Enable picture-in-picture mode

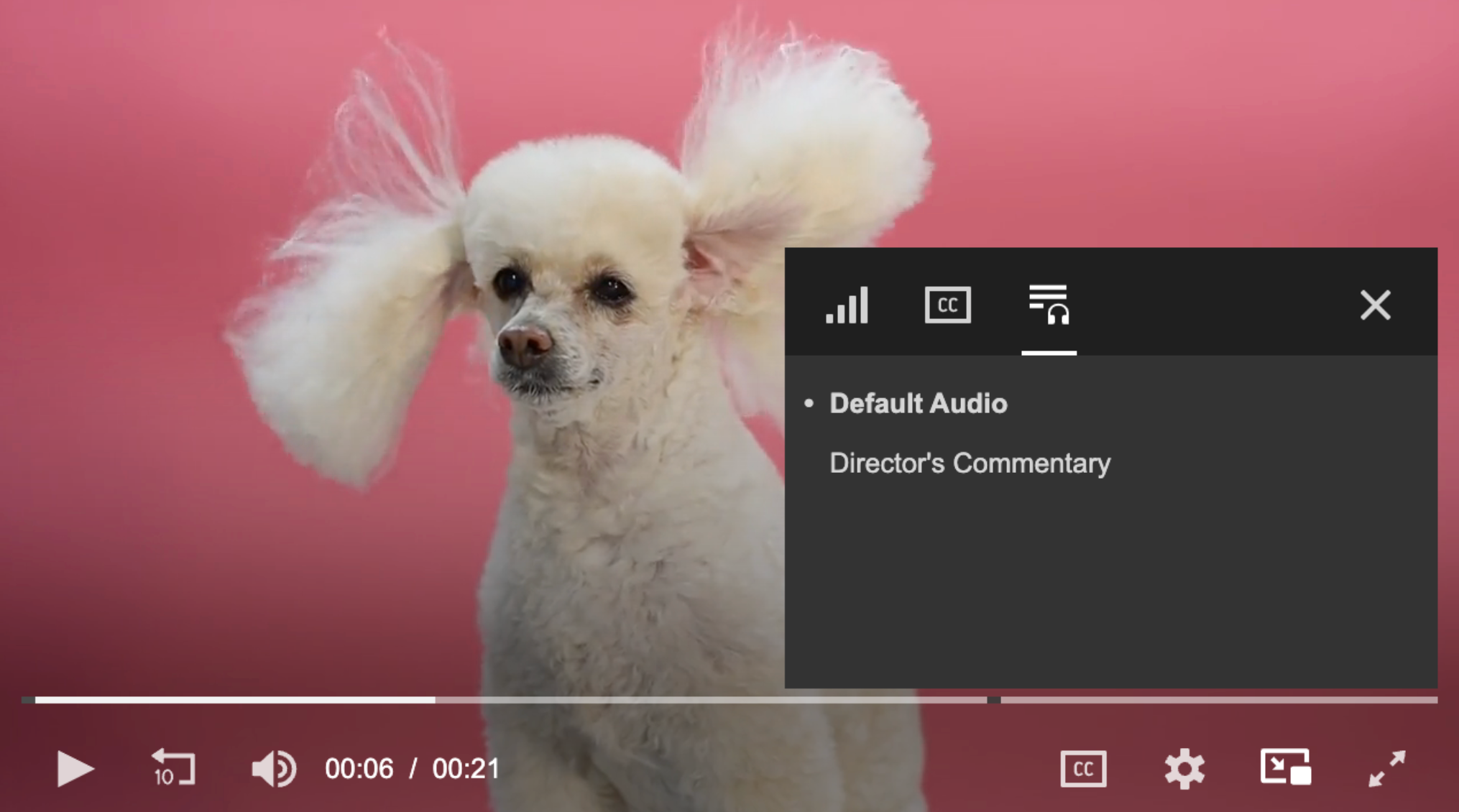click(x=1285, y=767)
